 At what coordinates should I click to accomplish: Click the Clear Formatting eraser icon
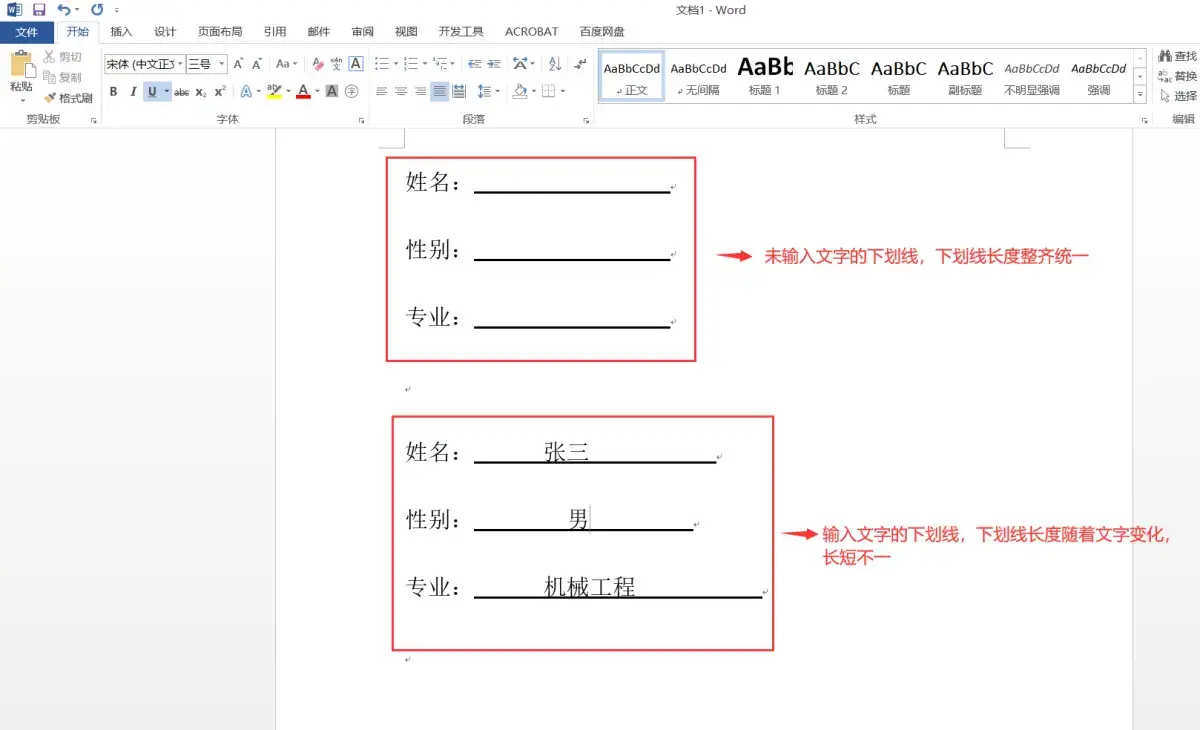point(318,64)
